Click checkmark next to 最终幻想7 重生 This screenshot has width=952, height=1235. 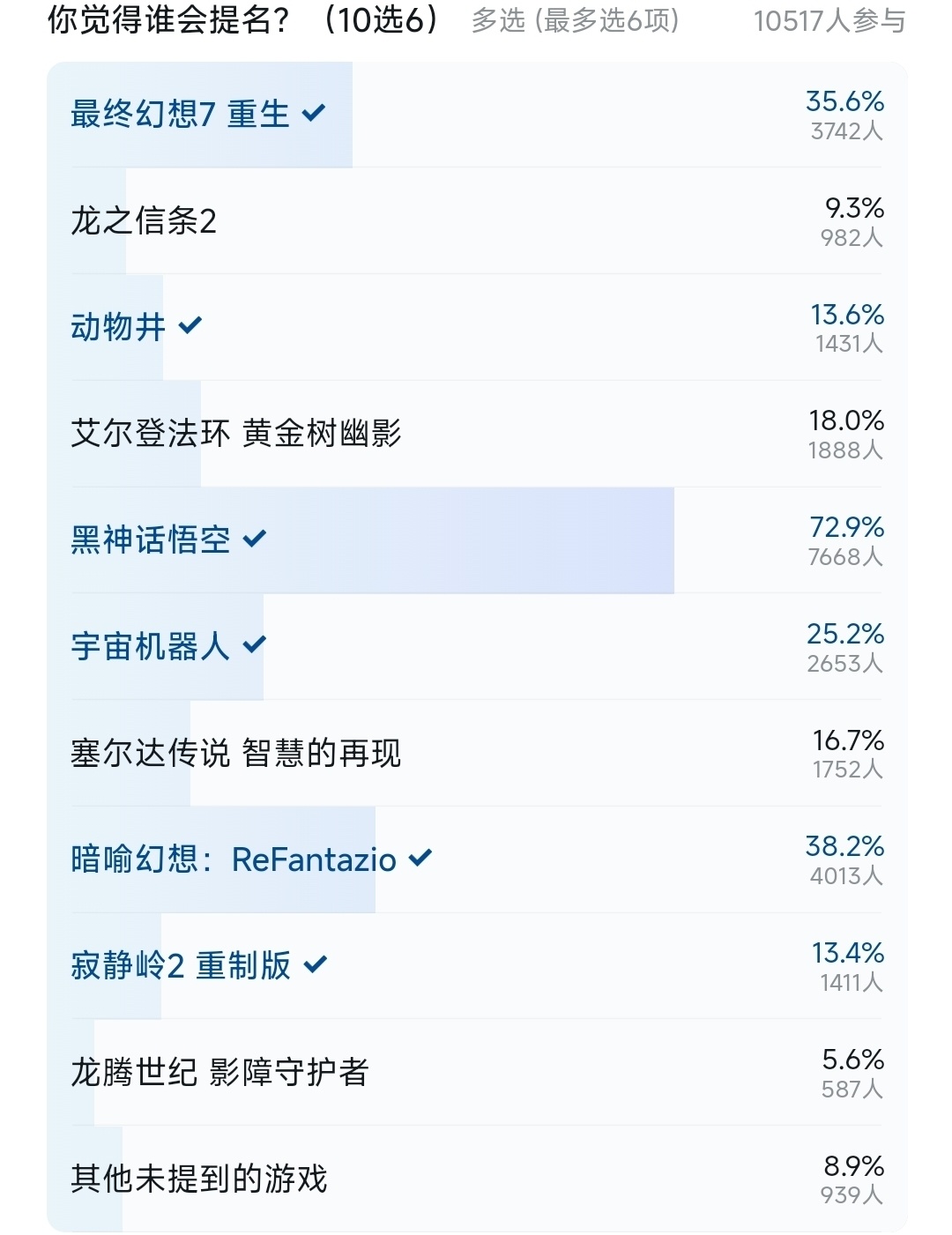[x=314, y=114]
